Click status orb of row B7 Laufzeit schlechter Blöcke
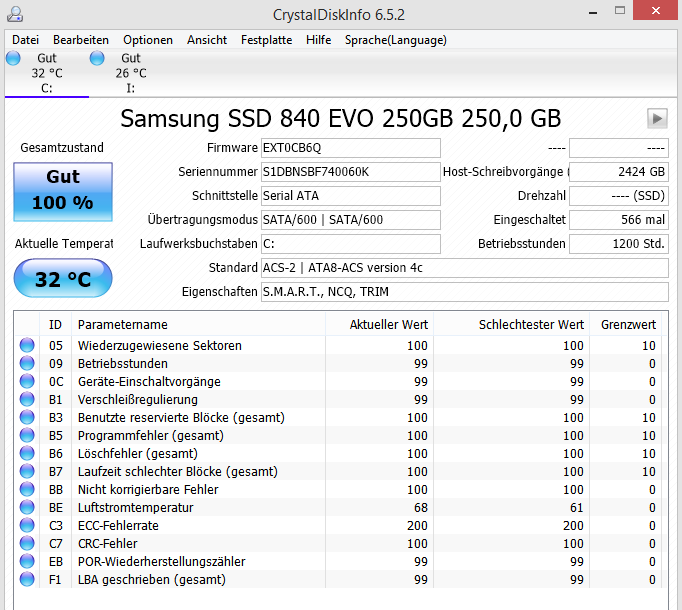The image size is (682, 610). [x=27, y=472]
